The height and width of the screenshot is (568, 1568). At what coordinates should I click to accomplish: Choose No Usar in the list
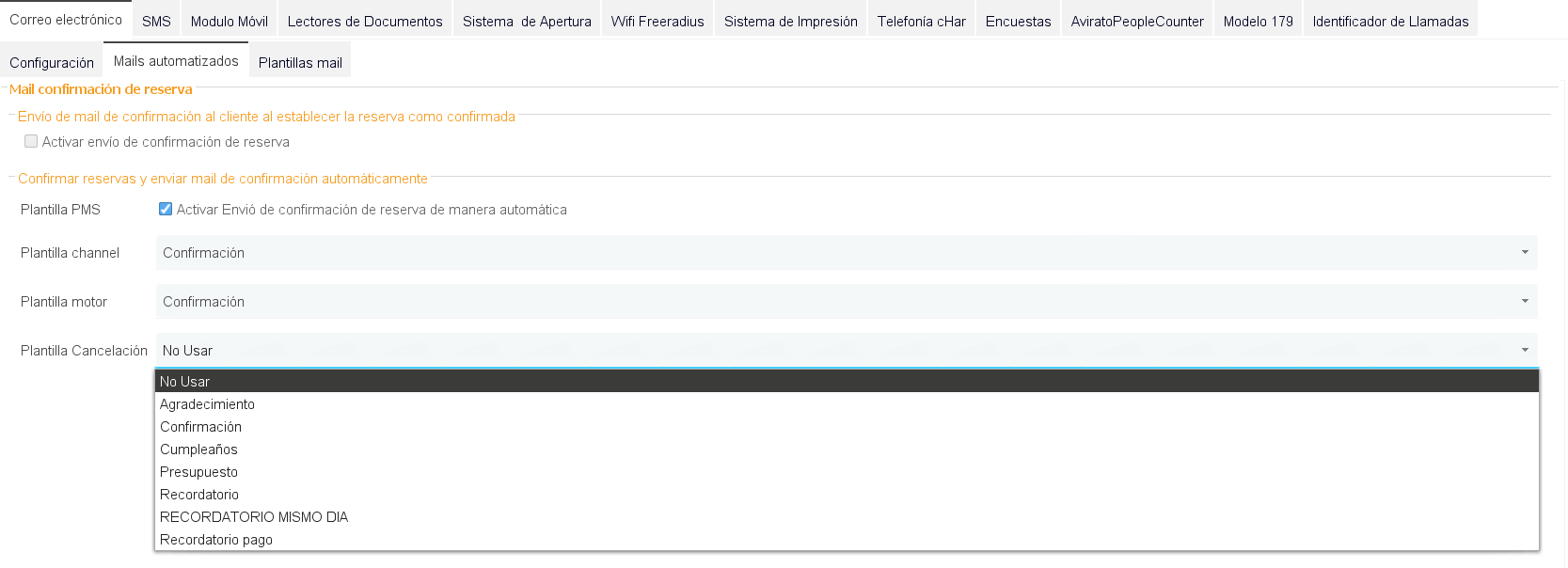(847, 381)
